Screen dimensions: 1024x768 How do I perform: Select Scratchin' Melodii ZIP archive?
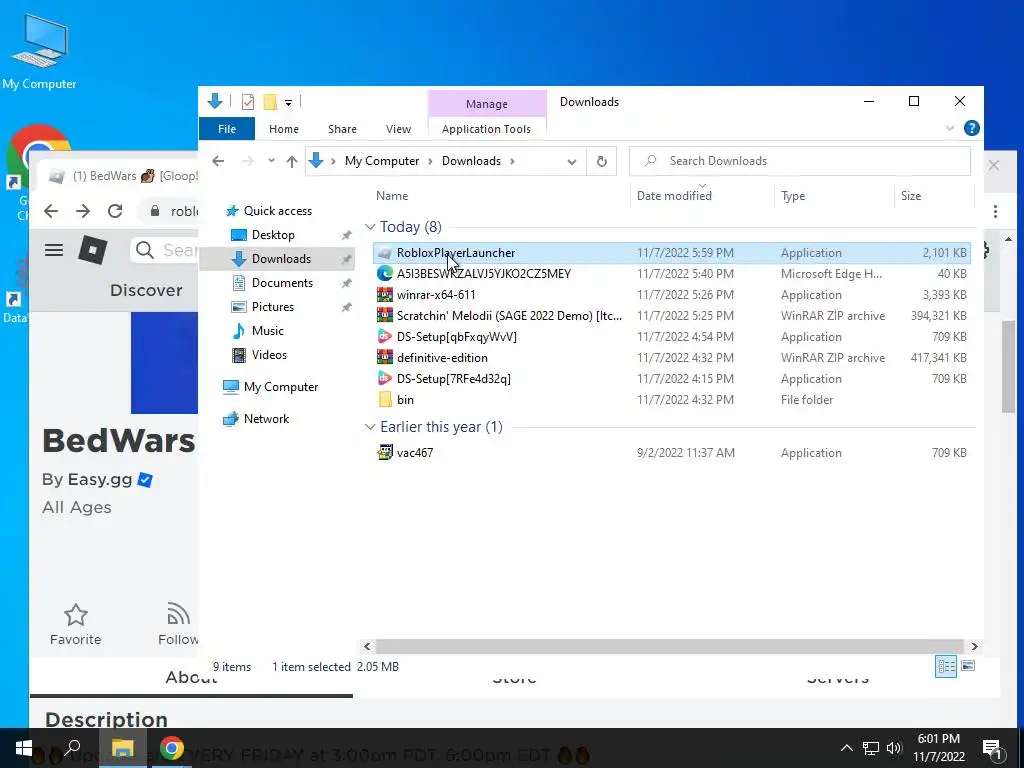[x=672, y=315]
